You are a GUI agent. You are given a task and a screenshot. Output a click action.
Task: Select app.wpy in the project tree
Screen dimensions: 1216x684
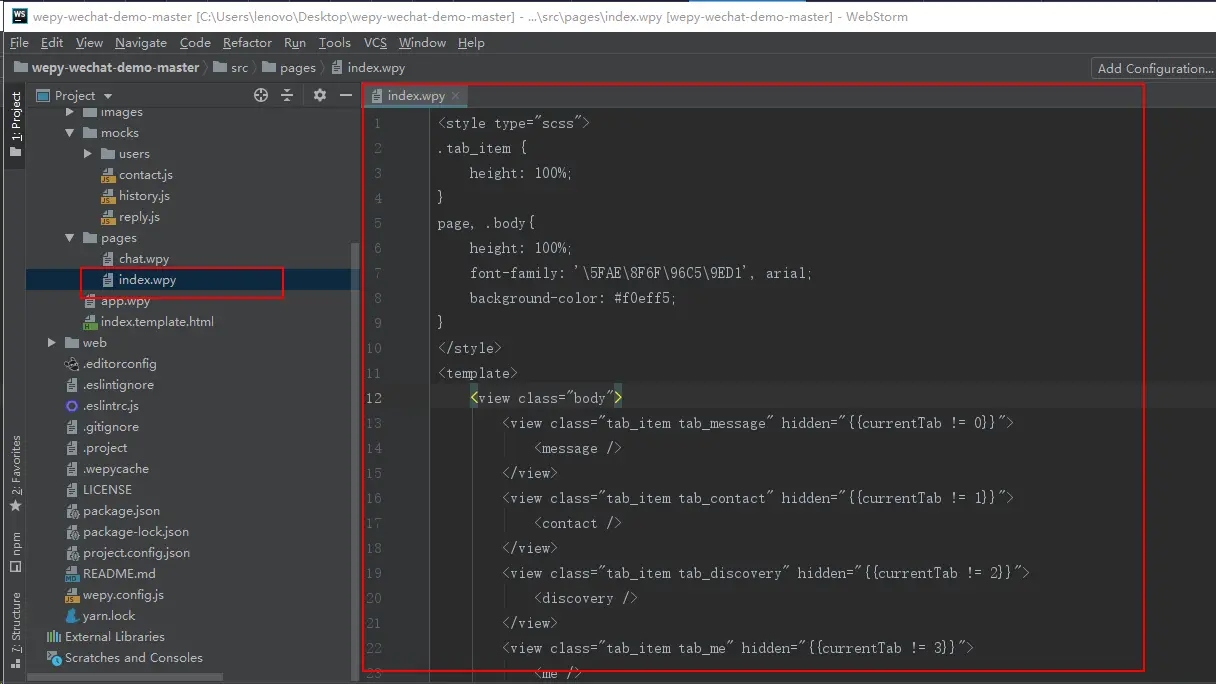(125, 301)
